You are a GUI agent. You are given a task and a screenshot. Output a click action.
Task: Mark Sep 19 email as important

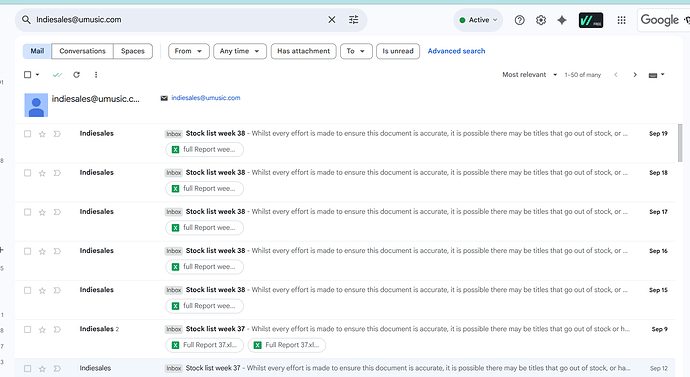pyautogui.click(x=57, y=134)
